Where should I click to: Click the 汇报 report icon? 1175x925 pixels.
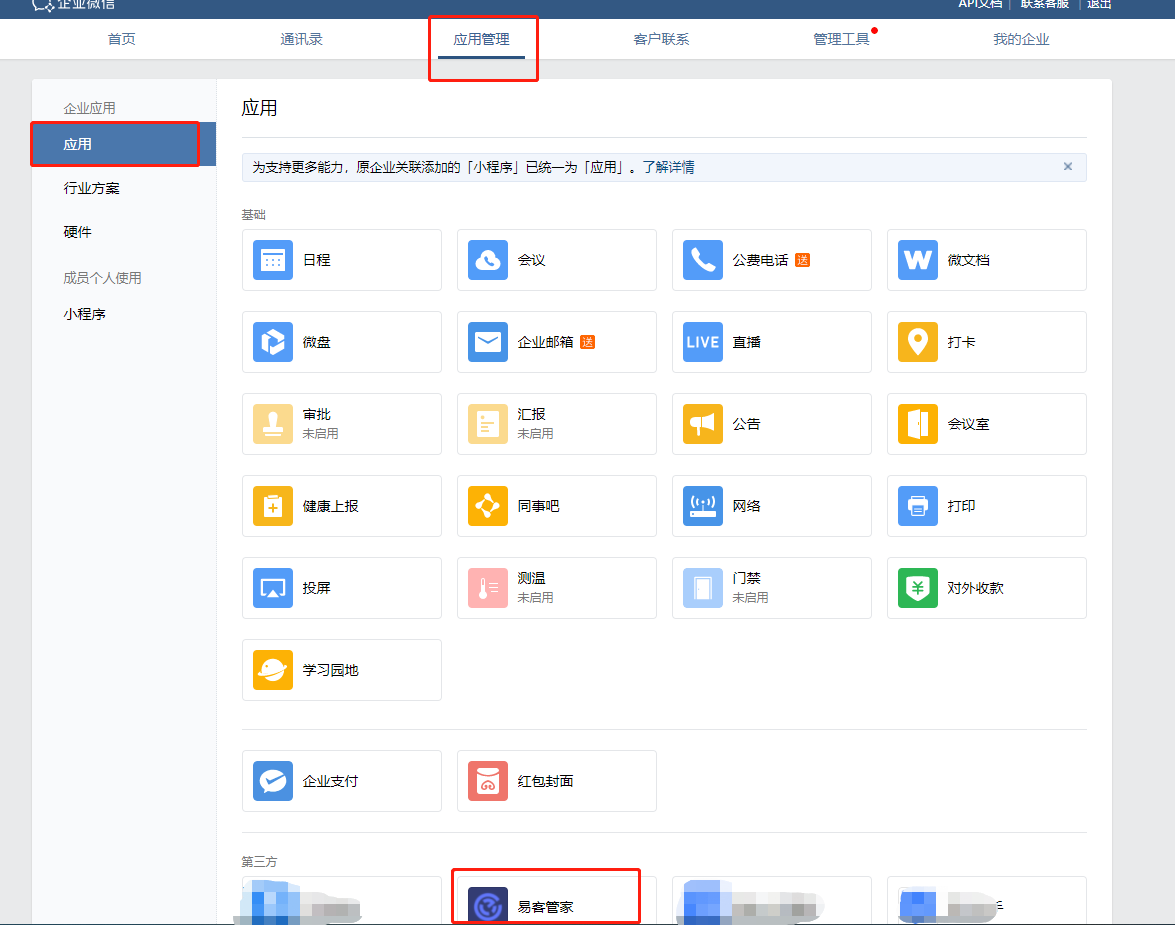488,424
